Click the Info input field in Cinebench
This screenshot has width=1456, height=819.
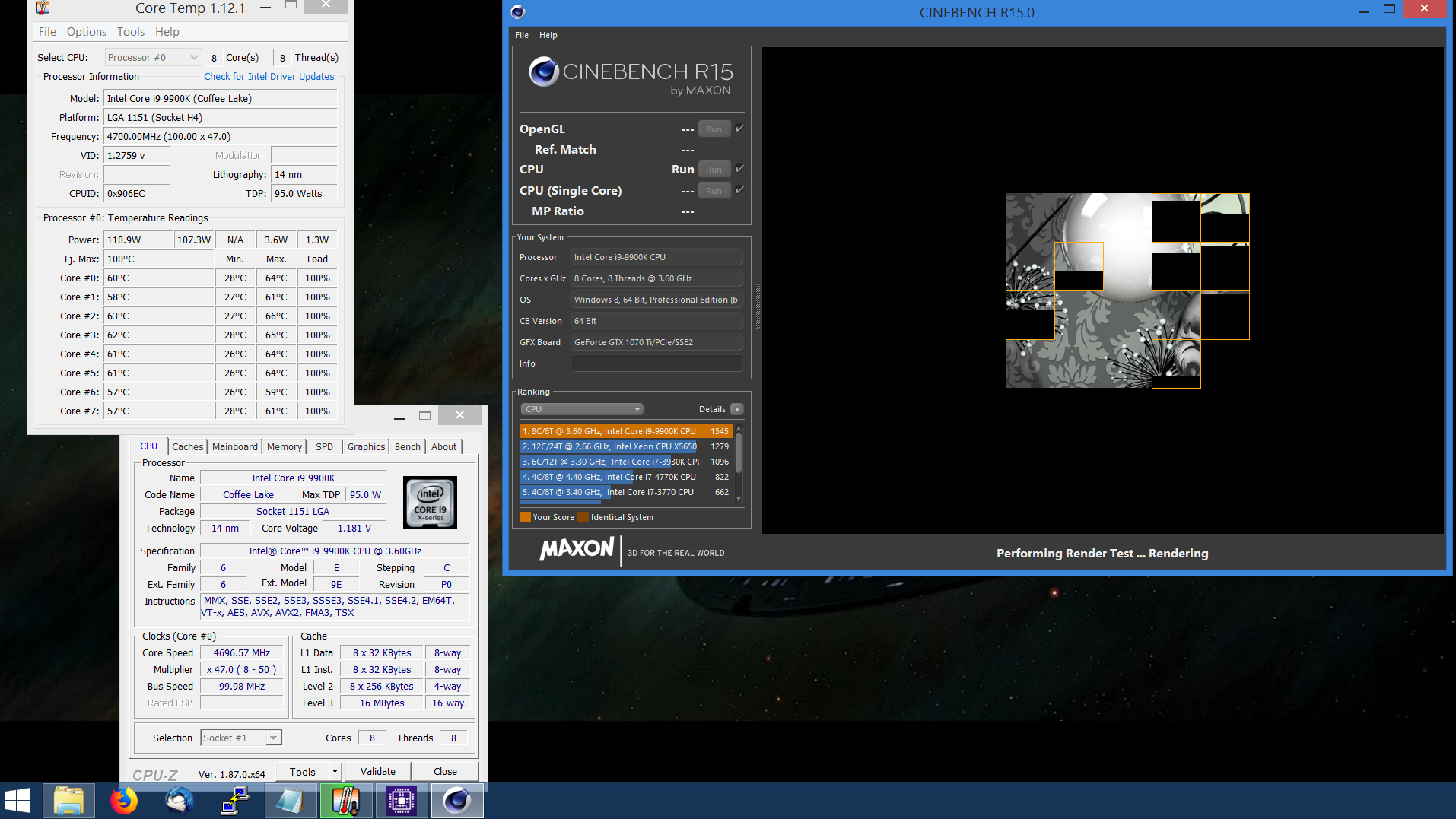click(656, 363)
